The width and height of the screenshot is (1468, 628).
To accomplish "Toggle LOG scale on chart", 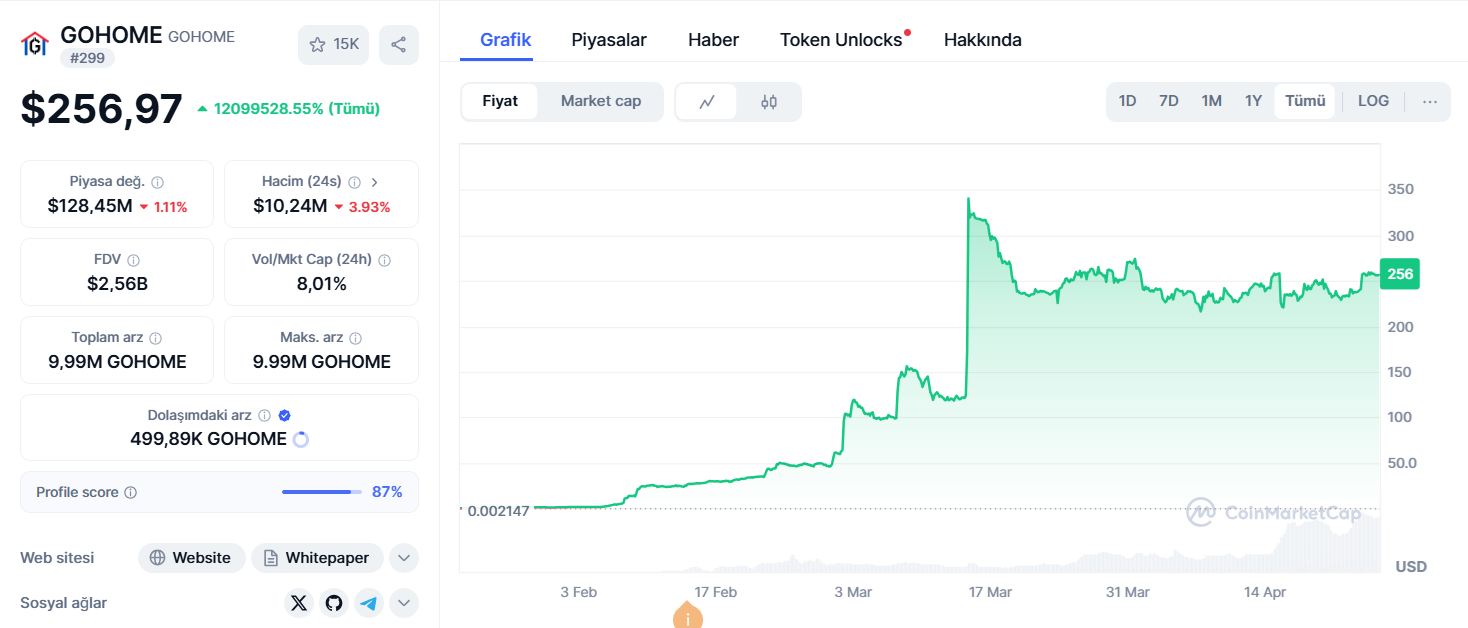I will pyautogui.click(x=1373, y=101).
